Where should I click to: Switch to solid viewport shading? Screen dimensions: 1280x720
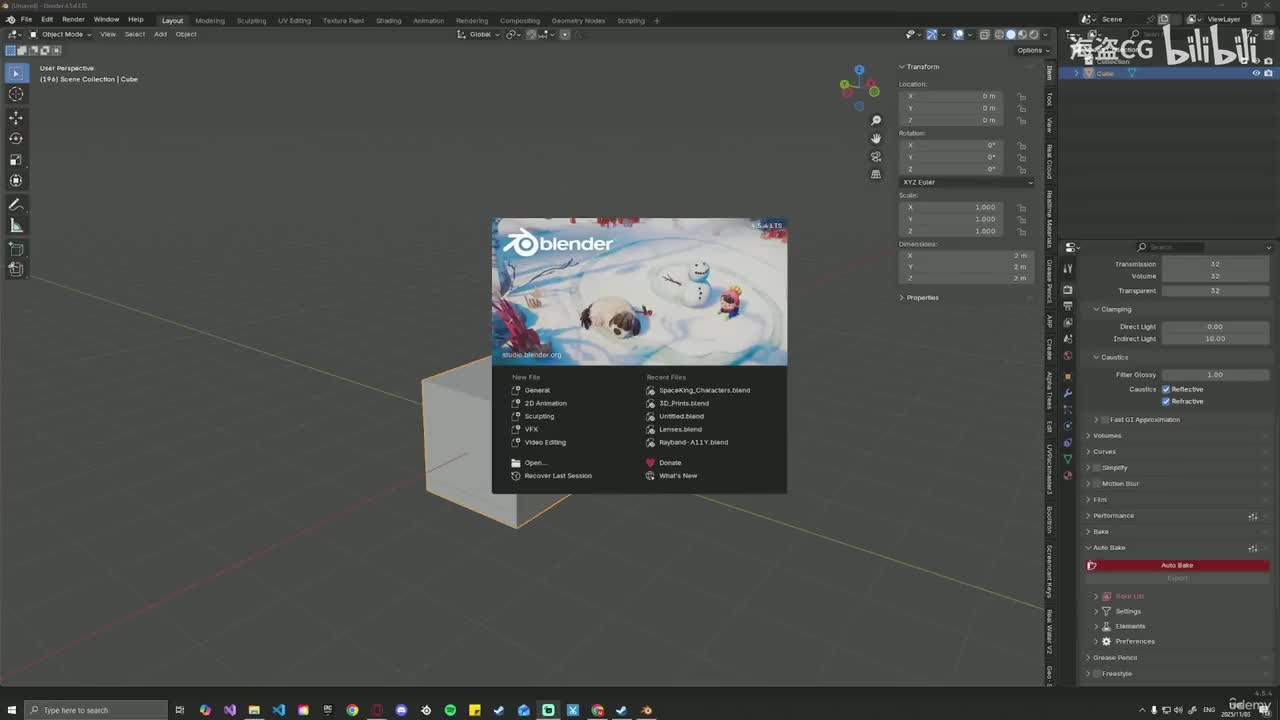pos(1010,34)
